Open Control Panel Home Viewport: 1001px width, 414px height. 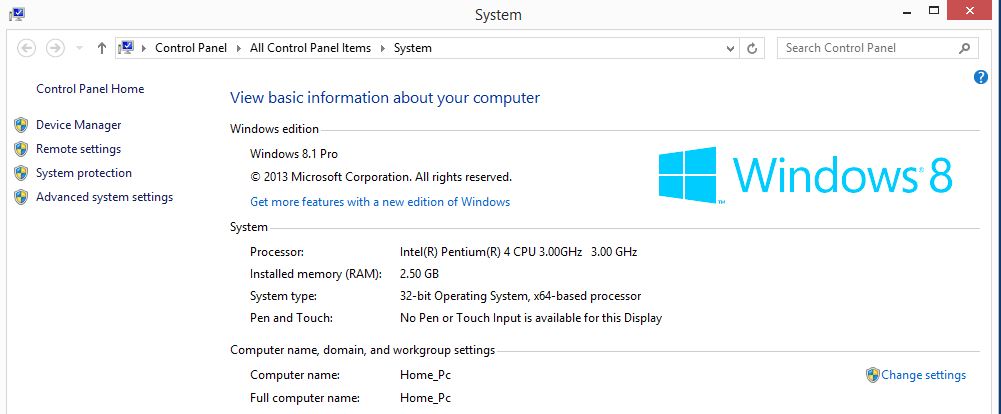click(90, 89)
